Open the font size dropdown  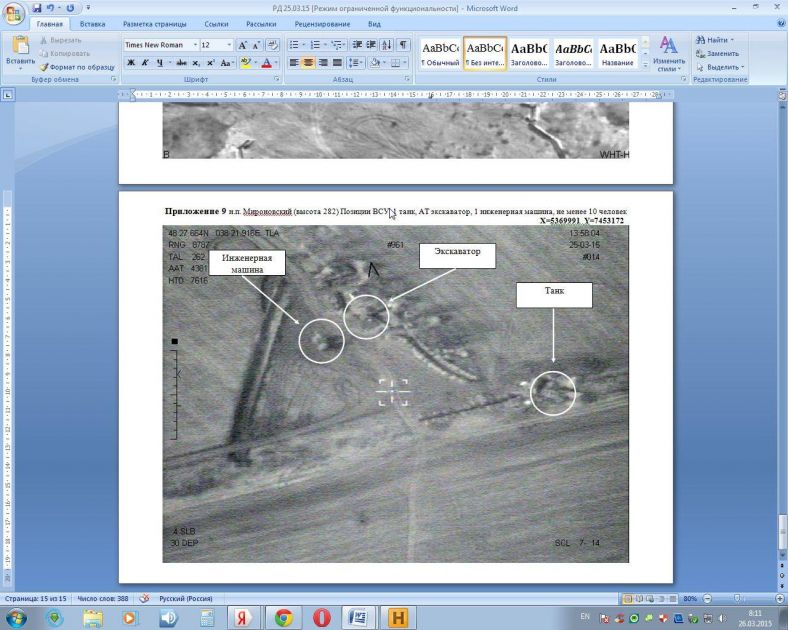coord(229,45)
